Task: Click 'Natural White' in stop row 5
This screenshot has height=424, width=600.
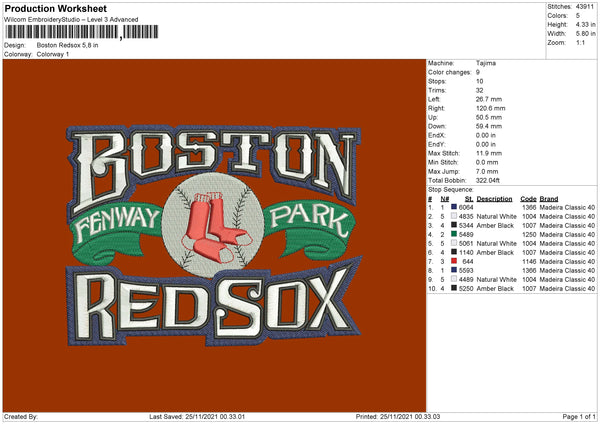Action: pos(497,243)
